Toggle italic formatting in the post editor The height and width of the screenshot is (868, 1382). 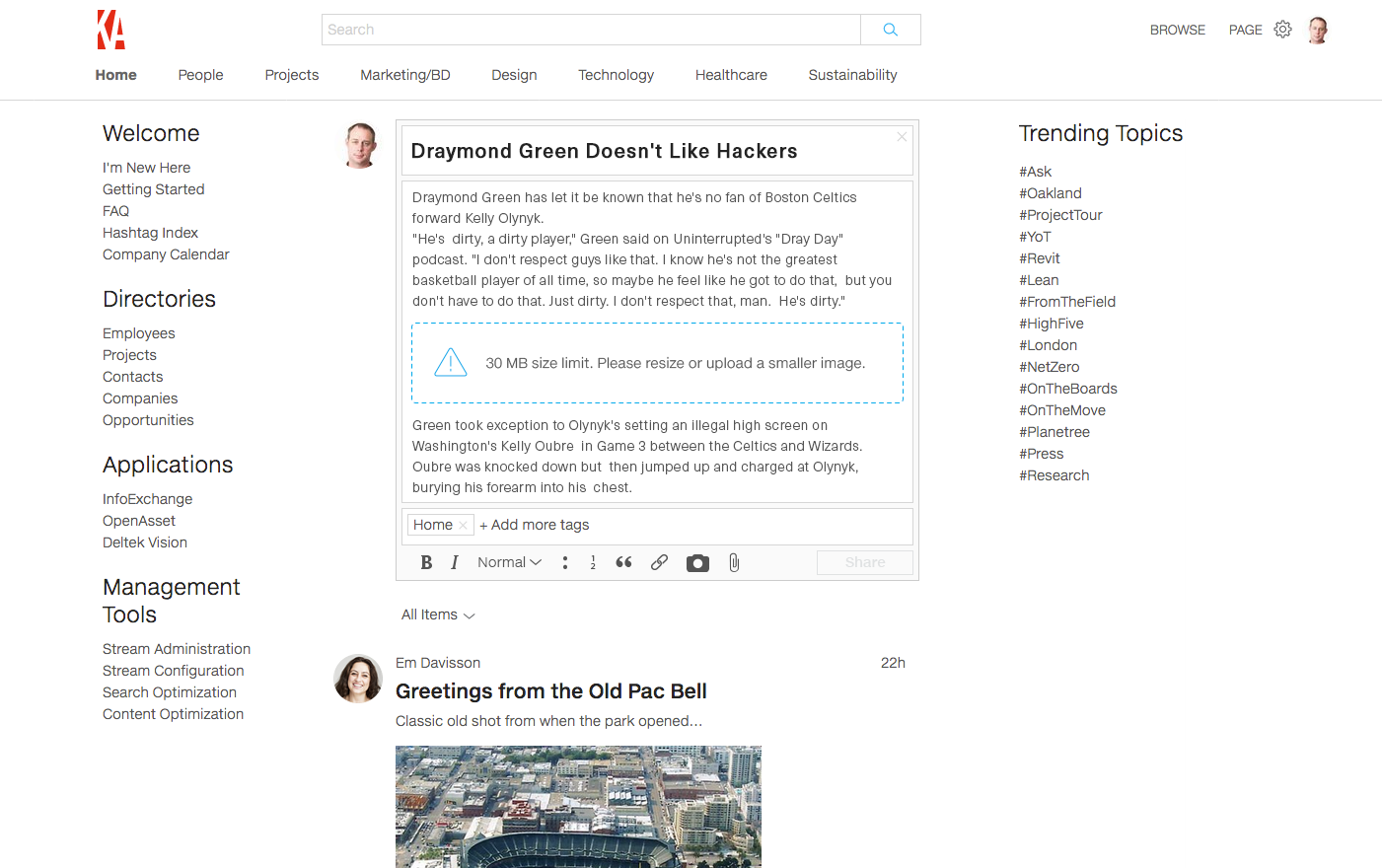(x=455, y=562)
